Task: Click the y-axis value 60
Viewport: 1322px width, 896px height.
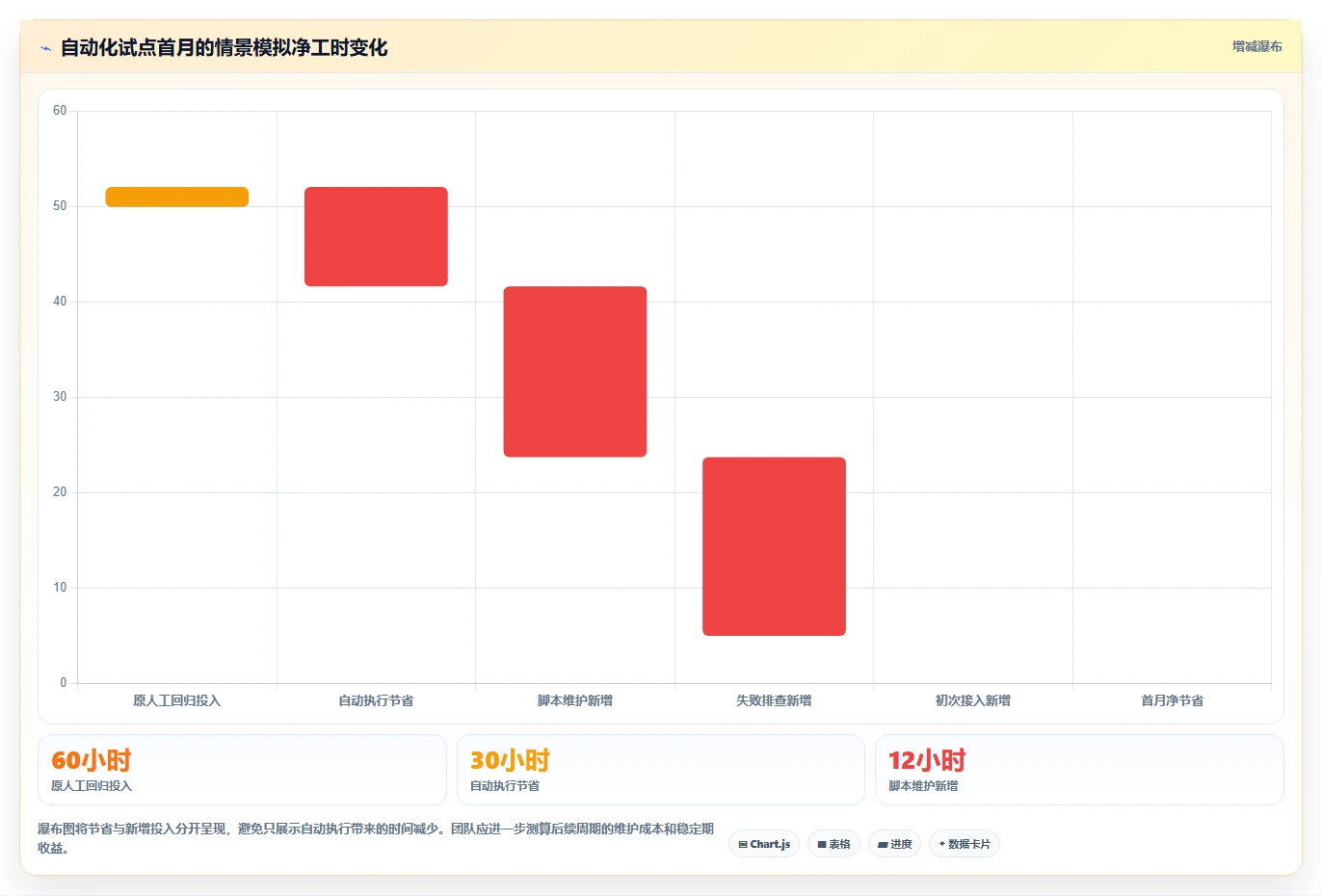Action: point(60,111)
